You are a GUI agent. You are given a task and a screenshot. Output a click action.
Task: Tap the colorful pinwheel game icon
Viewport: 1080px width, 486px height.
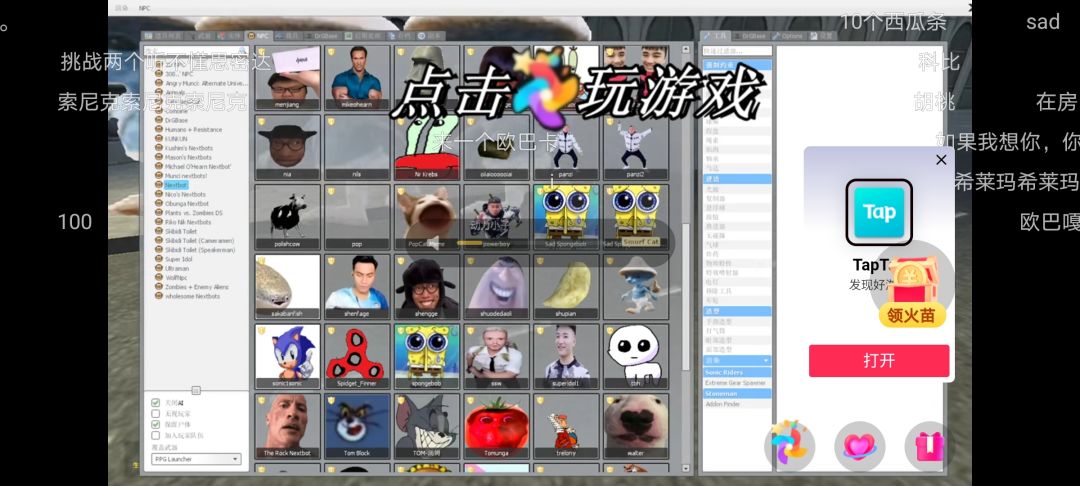[x=789, y=444]
